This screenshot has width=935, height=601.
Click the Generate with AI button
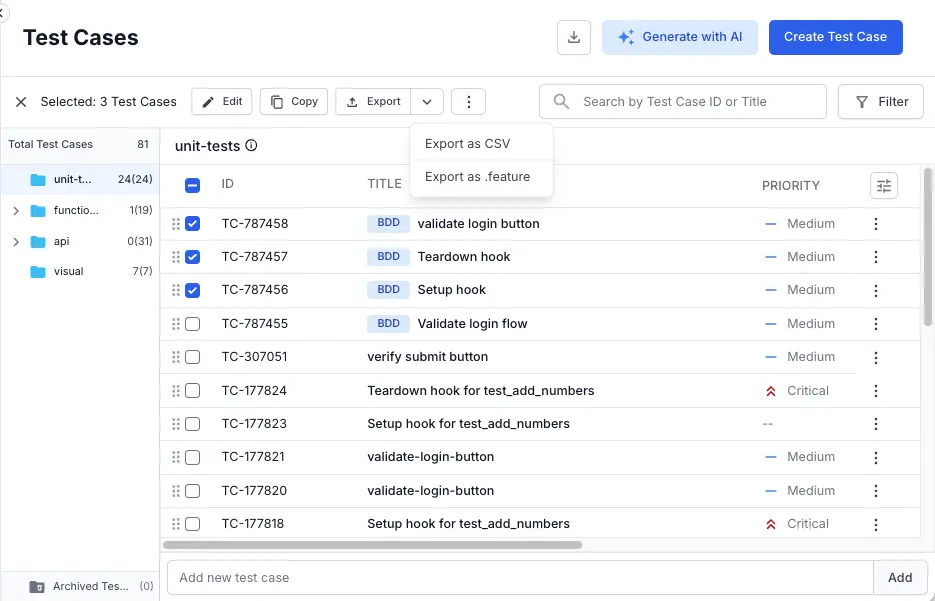click(680, 37)
